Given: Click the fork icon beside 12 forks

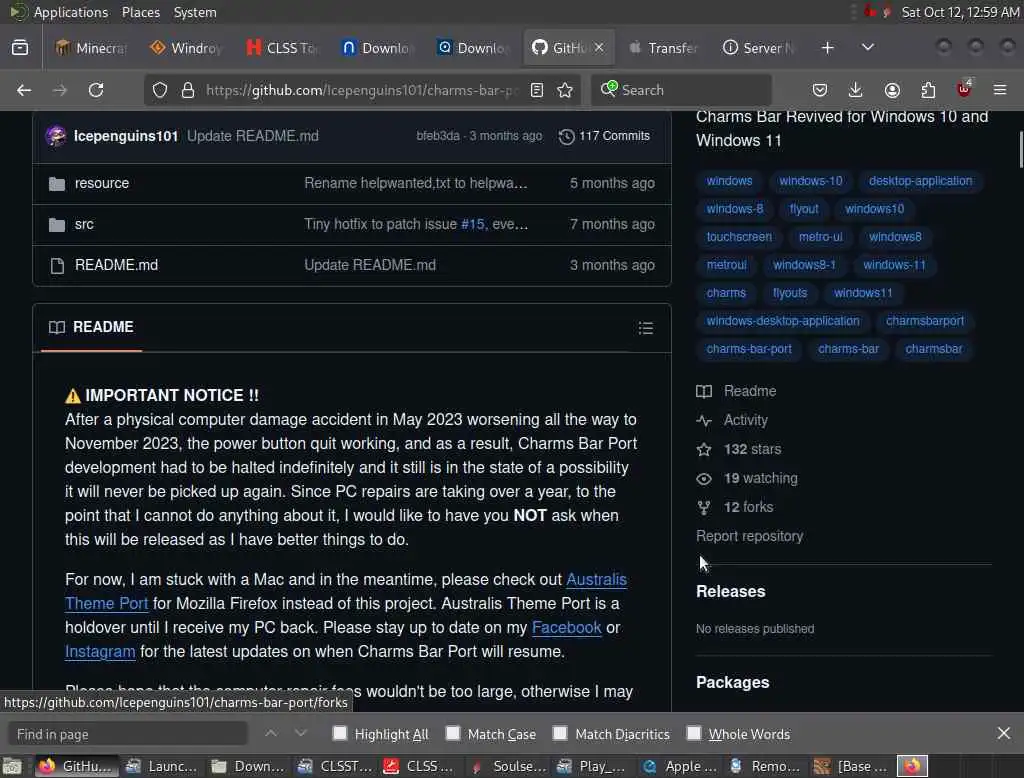Looking at the screenshot, I should pos(704,508).
